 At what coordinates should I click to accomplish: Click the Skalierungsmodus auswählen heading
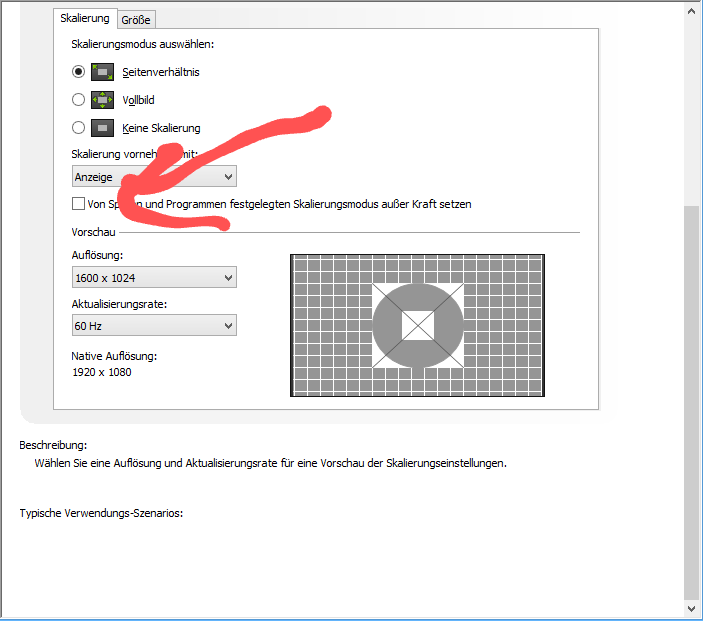(143, 44)
